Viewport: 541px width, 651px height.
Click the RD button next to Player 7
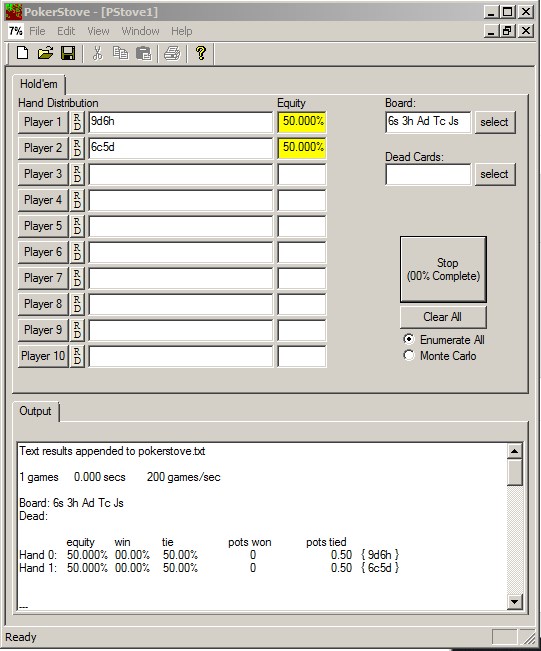click(x=77, y=278)
